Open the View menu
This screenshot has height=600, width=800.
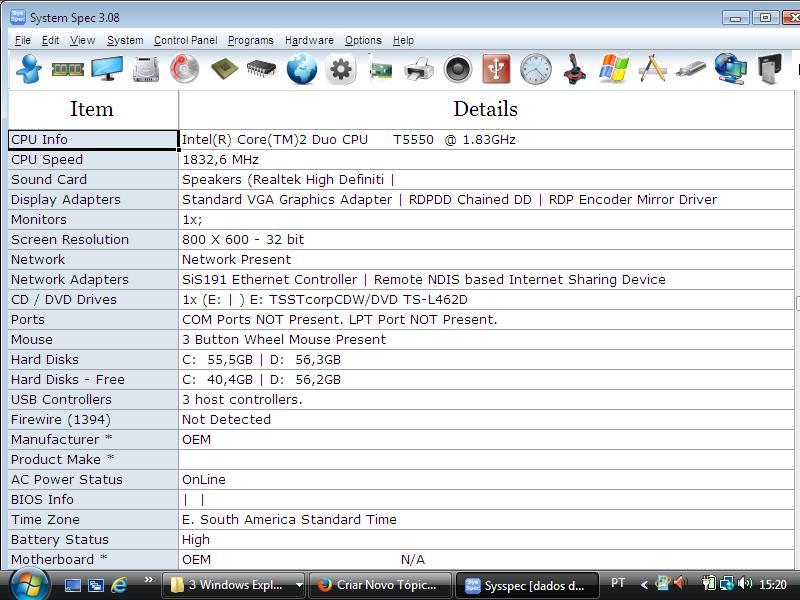pyautogui.click(x=82, y=40)
